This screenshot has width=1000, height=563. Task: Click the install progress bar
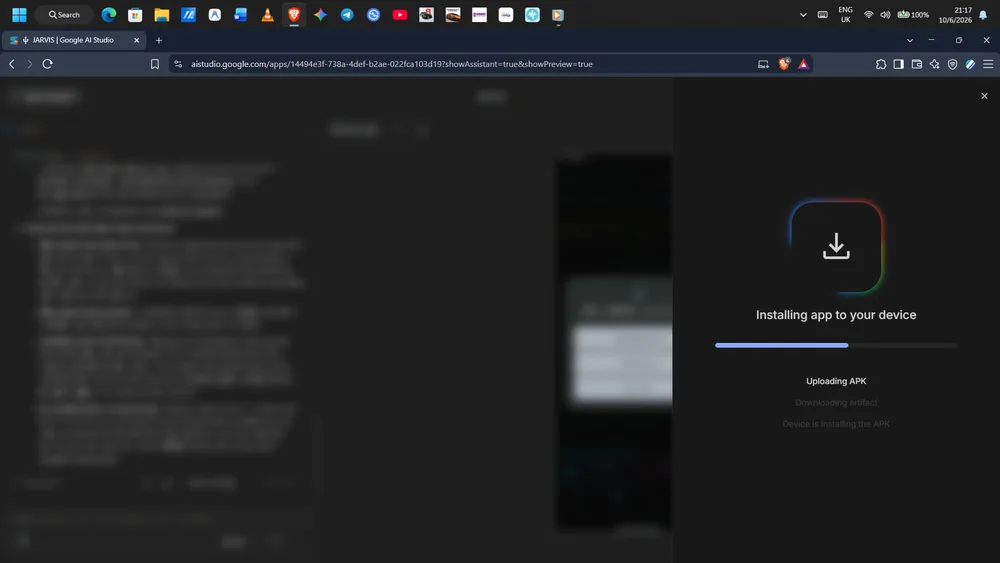pyautogui.click(x=836, y=345)
